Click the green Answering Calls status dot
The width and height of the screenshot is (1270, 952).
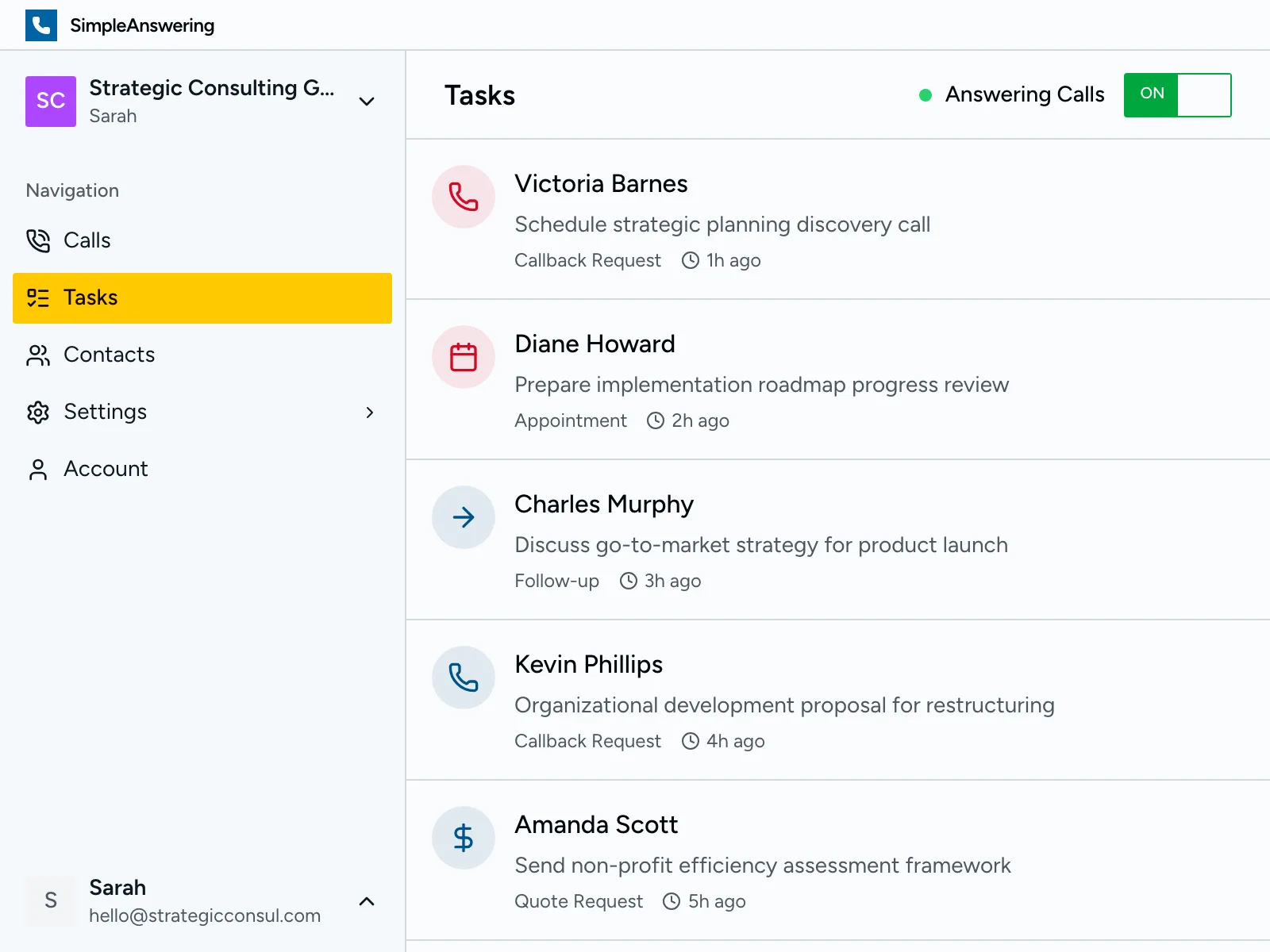click(x=925, y=95)
